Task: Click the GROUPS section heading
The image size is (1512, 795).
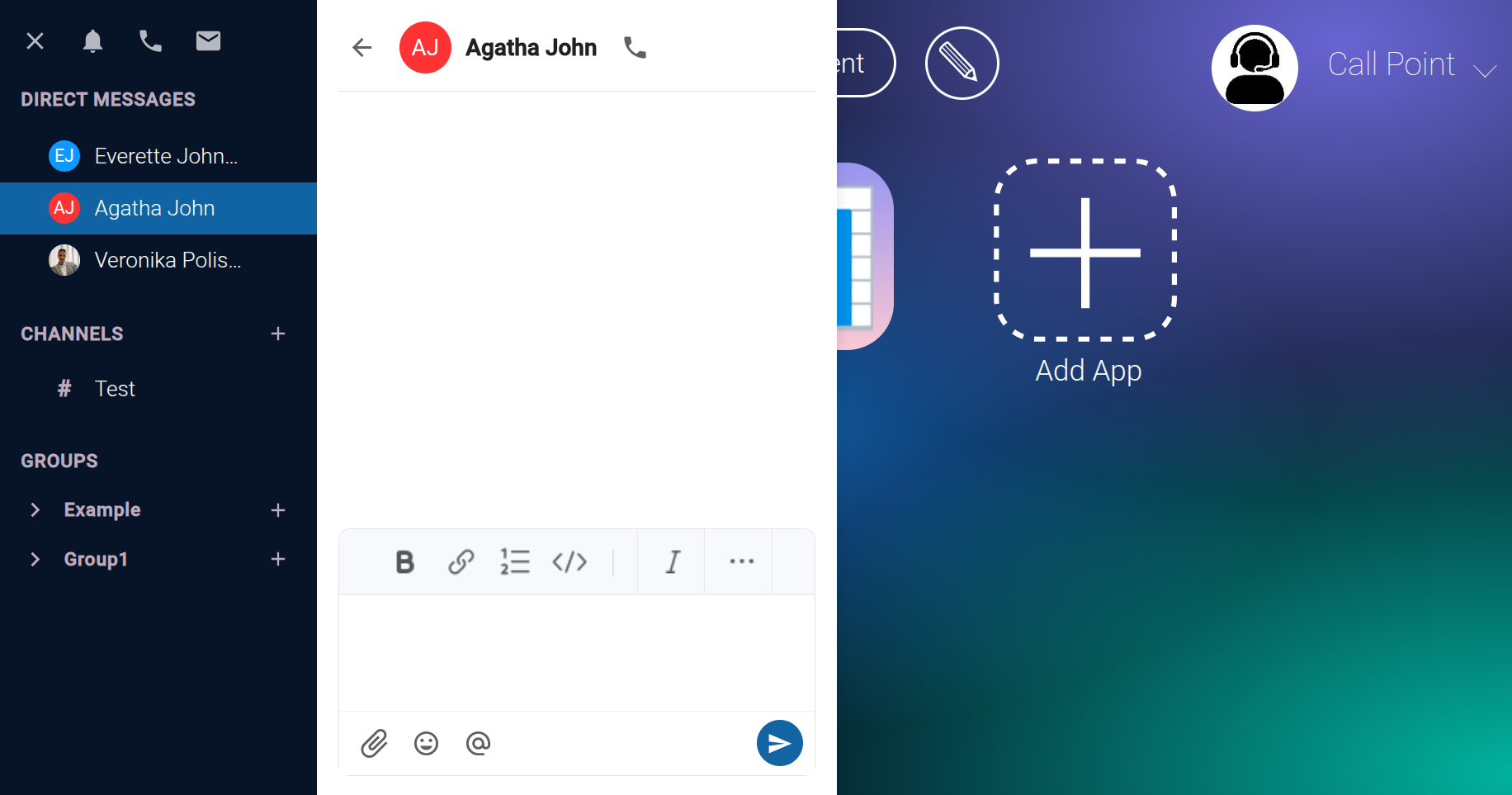Action: click(59, 461)
